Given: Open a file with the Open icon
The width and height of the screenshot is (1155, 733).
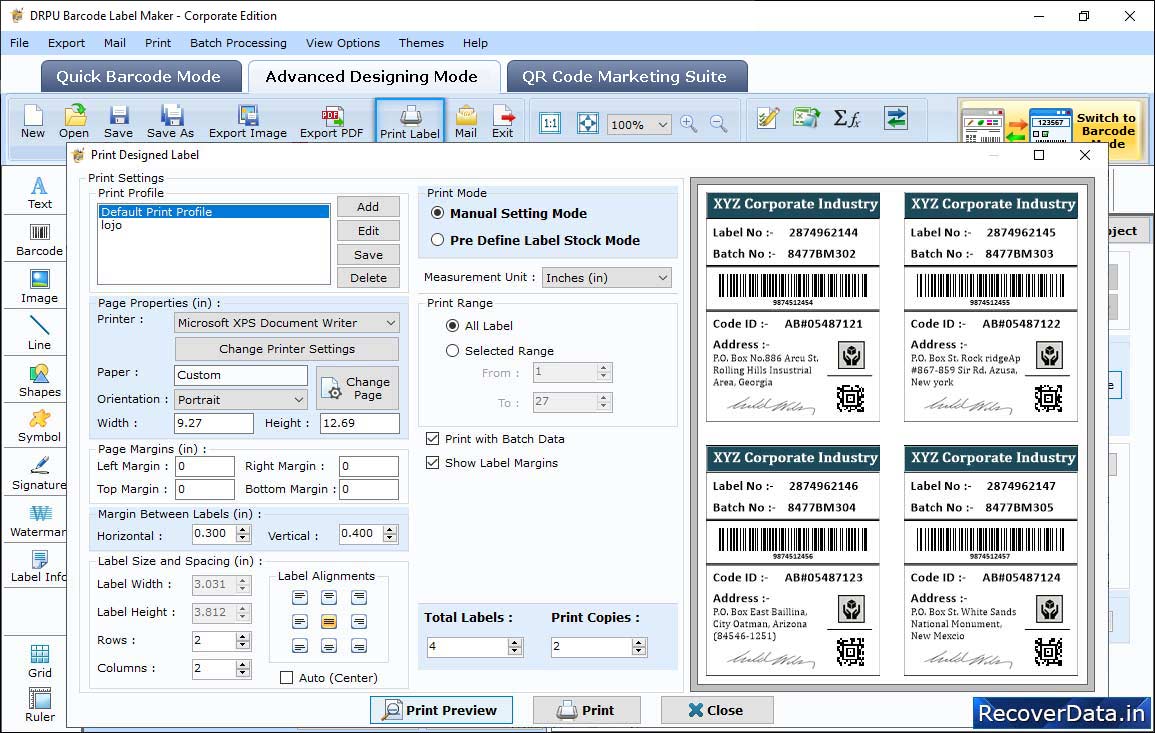Looking at the screenshot, I should point(74,122).
